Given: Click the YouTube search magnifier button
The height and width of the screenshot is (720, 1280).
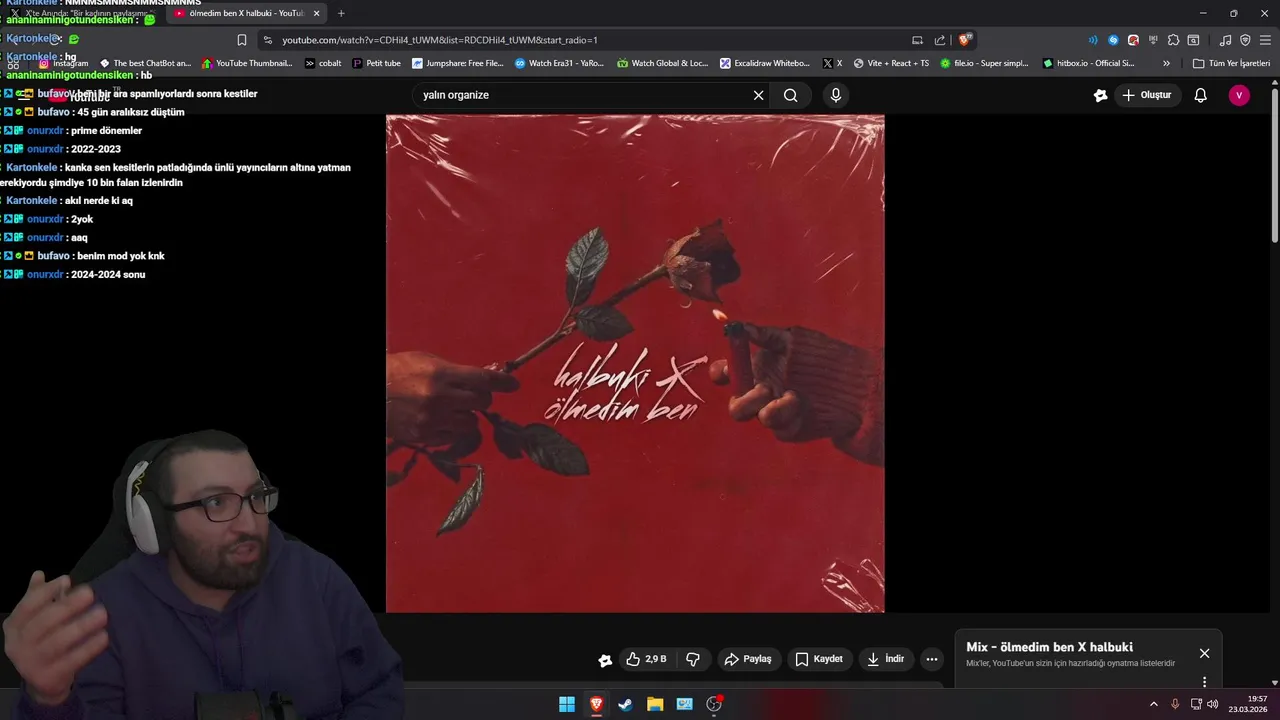Looking at the screenshot, I should point(791,95).
